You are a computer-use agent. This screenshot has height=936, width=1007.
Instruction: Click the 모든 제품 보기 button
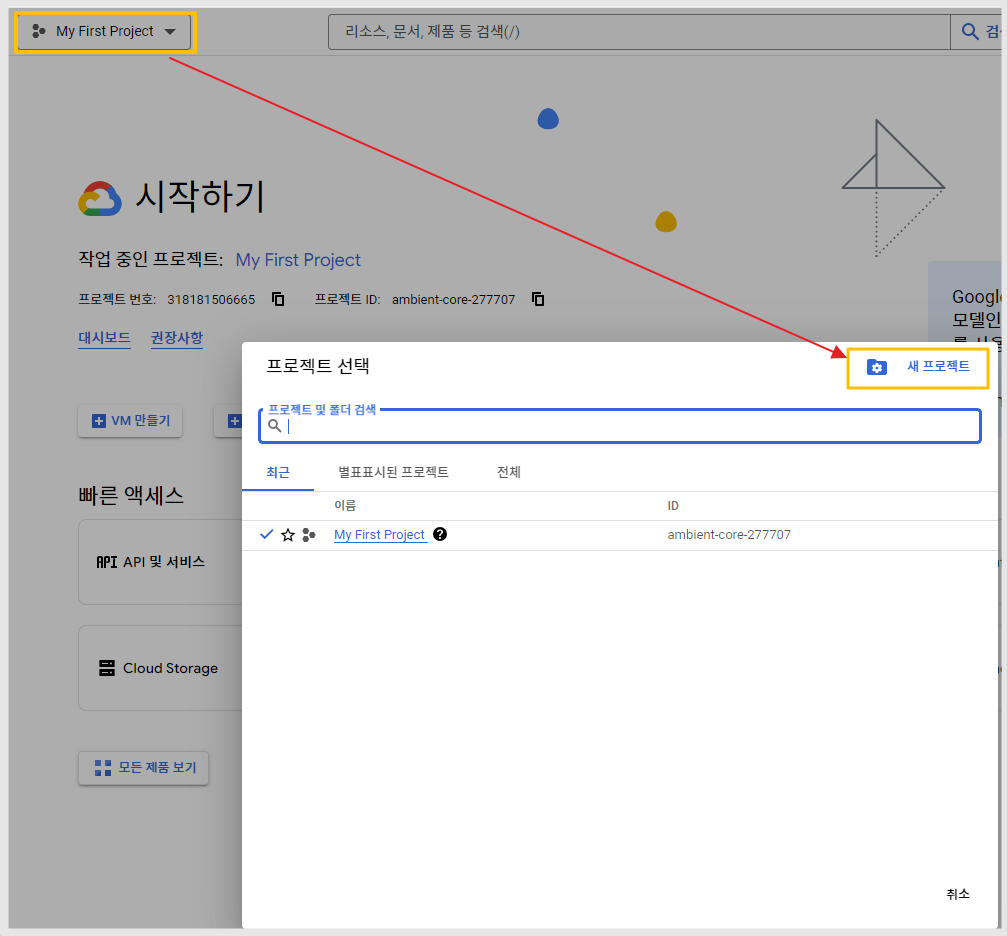tap(144, 768)
